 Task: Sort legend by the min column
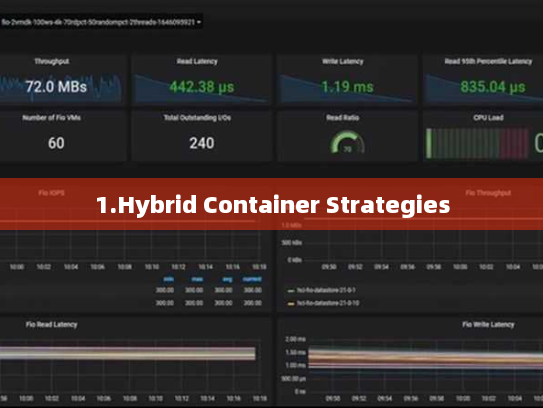pos(169,279)
